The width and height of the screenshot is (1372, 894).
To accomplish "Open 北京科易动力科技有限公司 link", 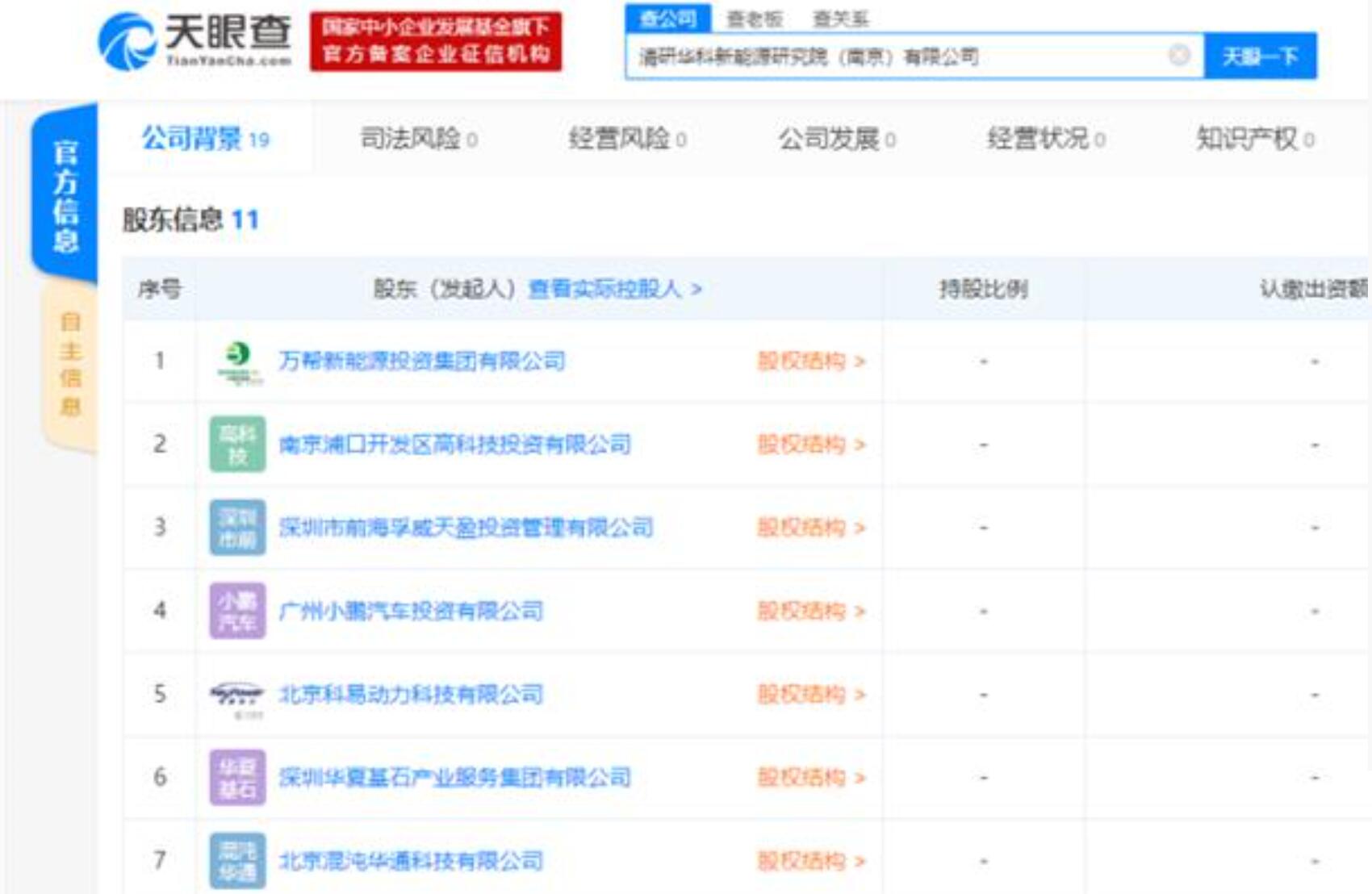I will tap(411, 694).
